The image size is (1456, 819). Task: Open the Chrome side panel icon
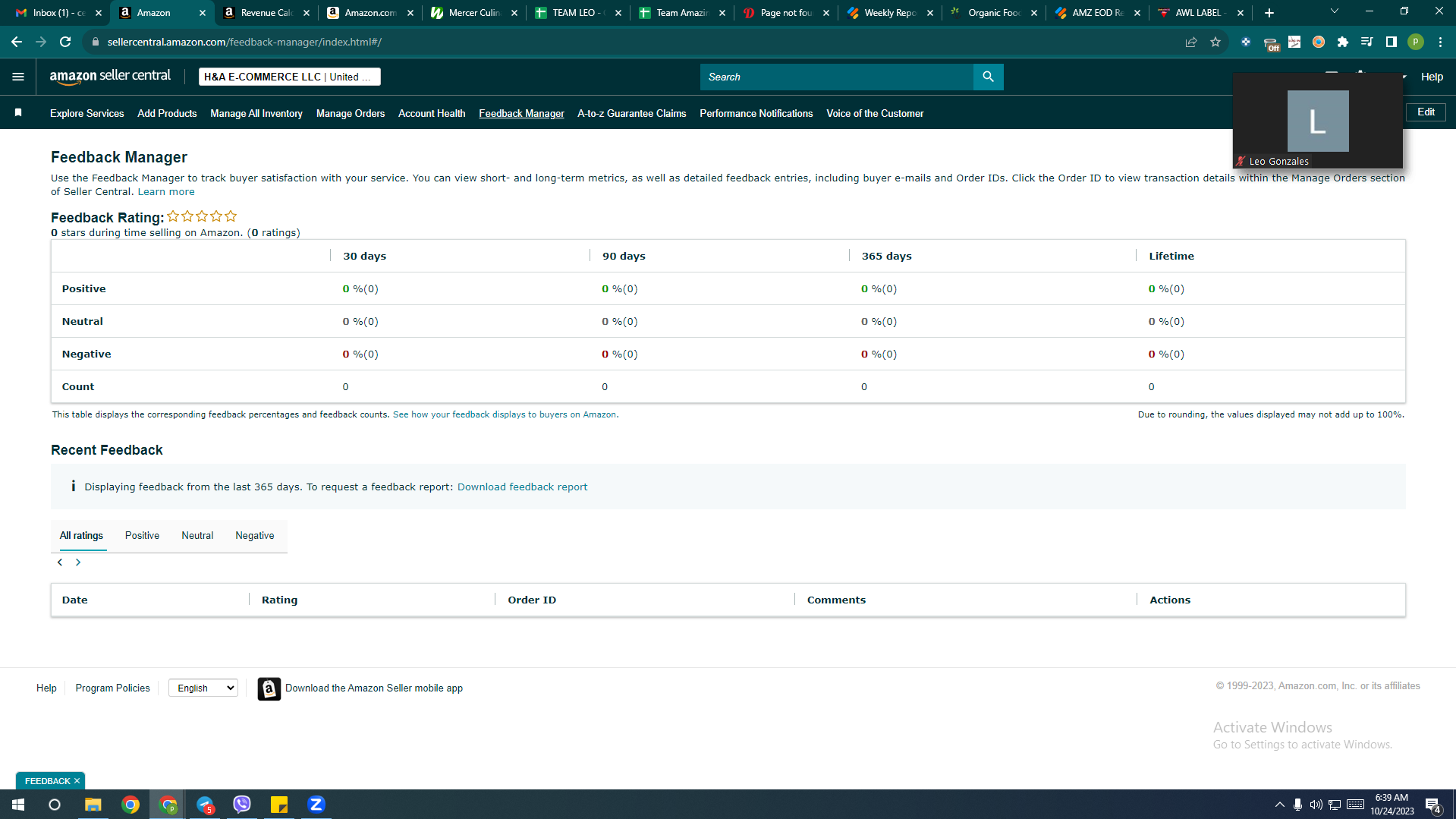pos(1391,42)
